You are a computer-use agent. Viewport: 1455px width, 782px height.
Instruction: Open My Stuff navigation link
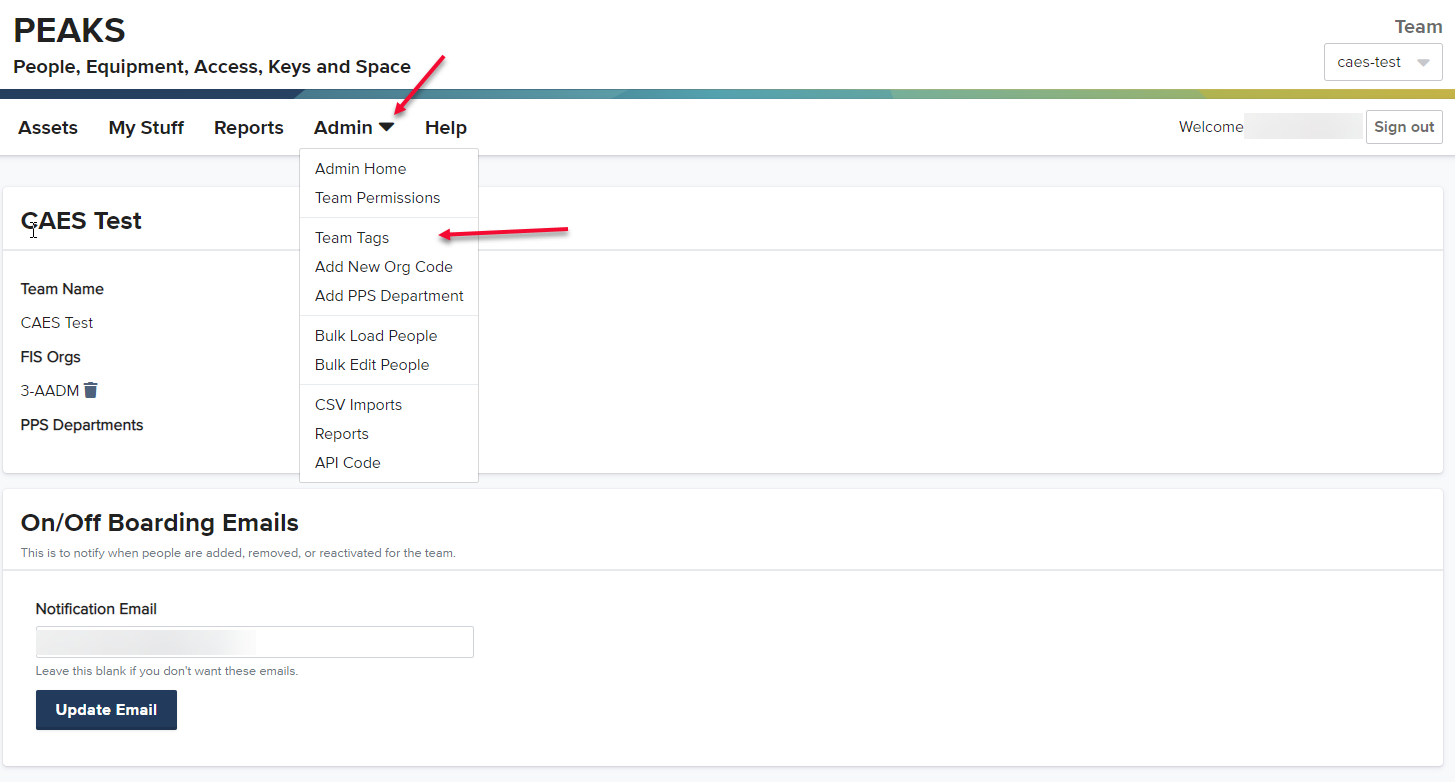tap(146, 128)
